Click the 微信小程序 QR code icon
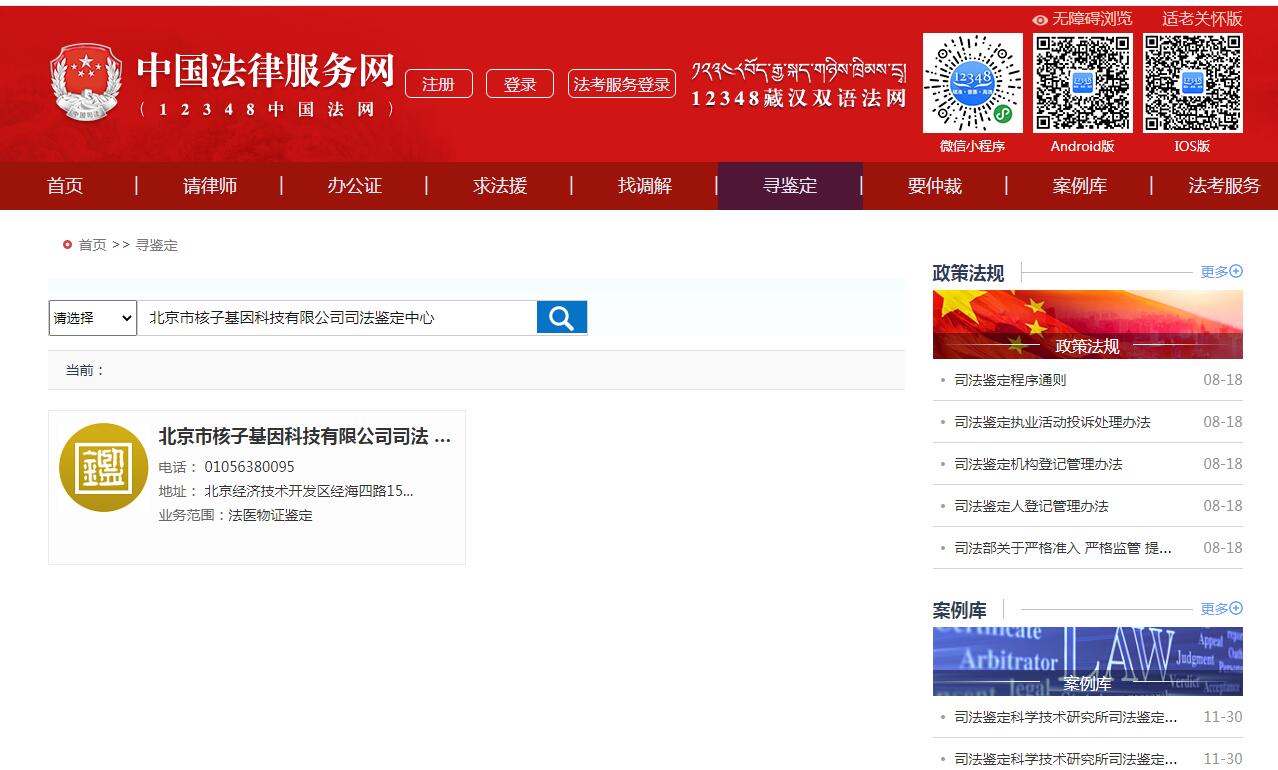The width and height of the screenshot is (1278, 770). pos(971,83)
